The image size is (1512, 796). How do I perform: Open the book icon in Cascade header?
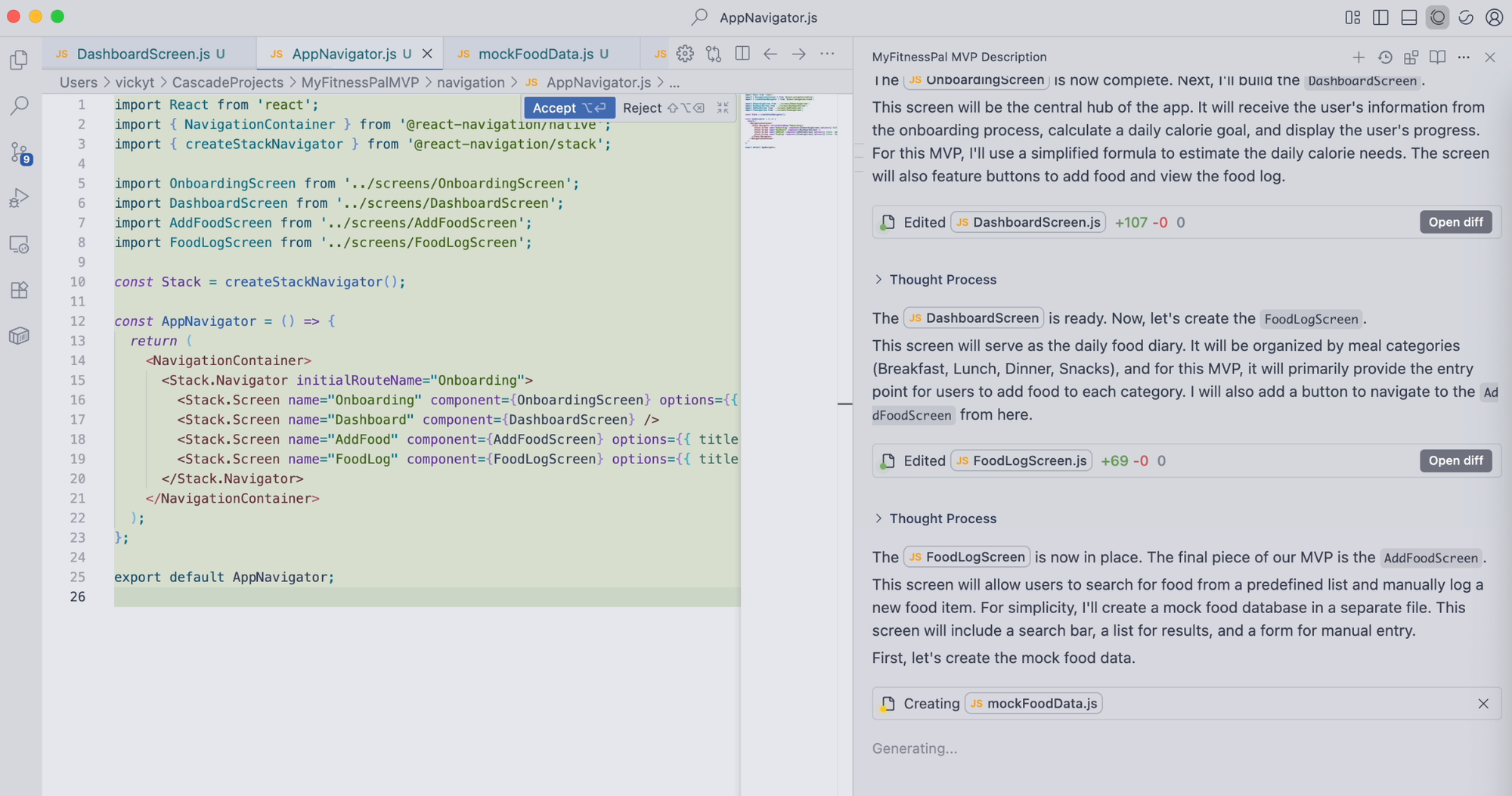click(x=1437, y=57)
